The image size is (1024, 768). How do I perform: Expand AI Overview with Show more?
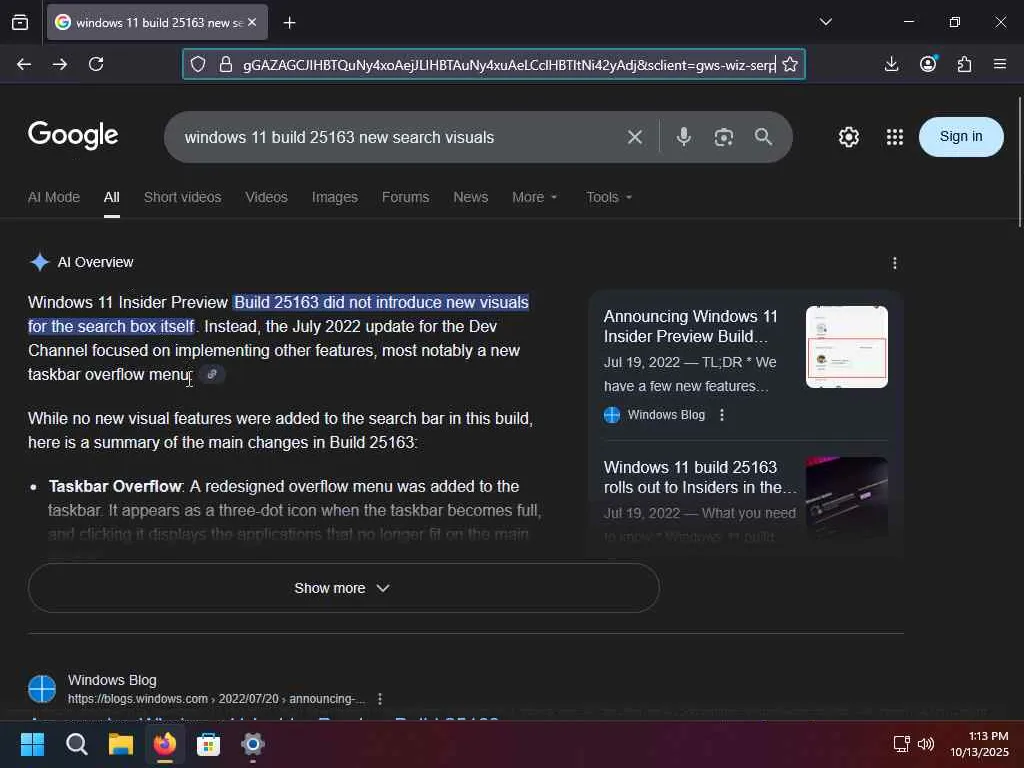[x=344, y=588]
